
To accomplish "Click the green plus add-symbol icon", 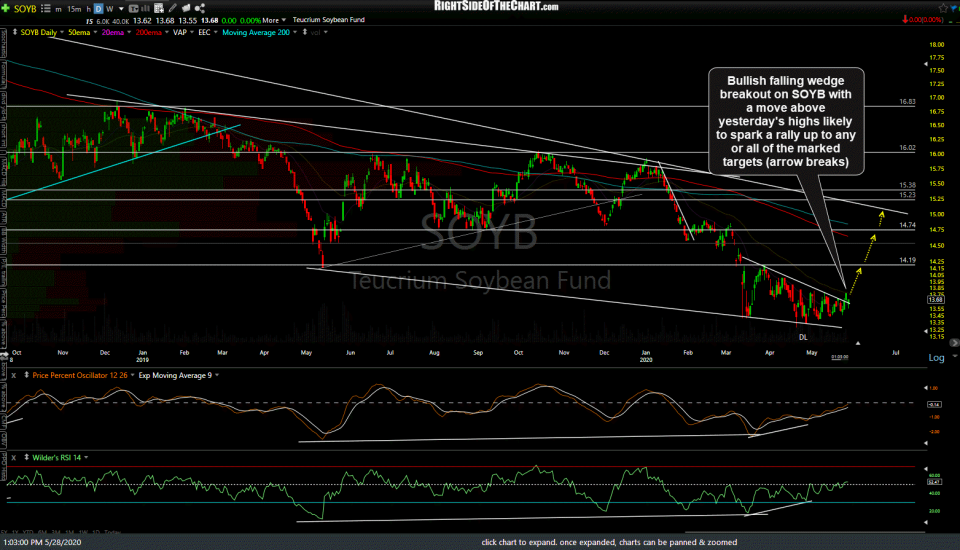I will pyautogui.click(x=6, y=9).
